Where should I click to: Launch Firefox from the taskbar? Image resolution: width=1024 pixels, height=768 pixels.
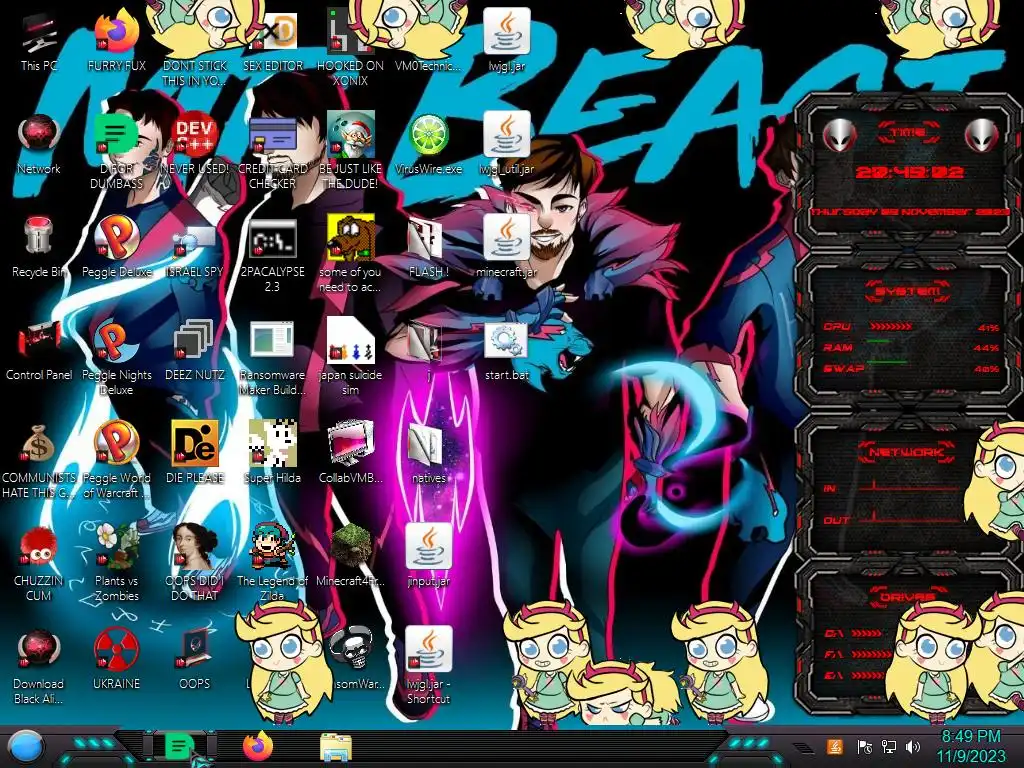258,746
